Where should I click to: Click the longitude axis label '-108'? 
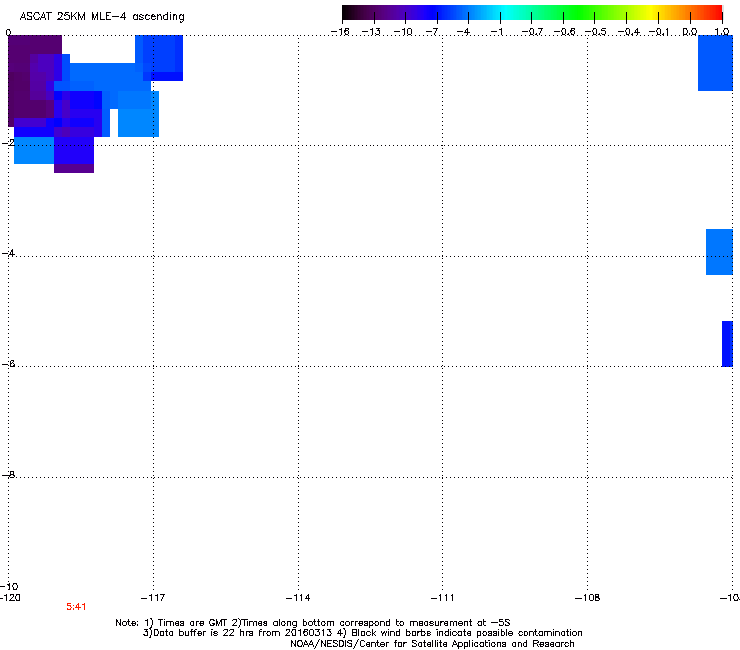pos(587,598)
